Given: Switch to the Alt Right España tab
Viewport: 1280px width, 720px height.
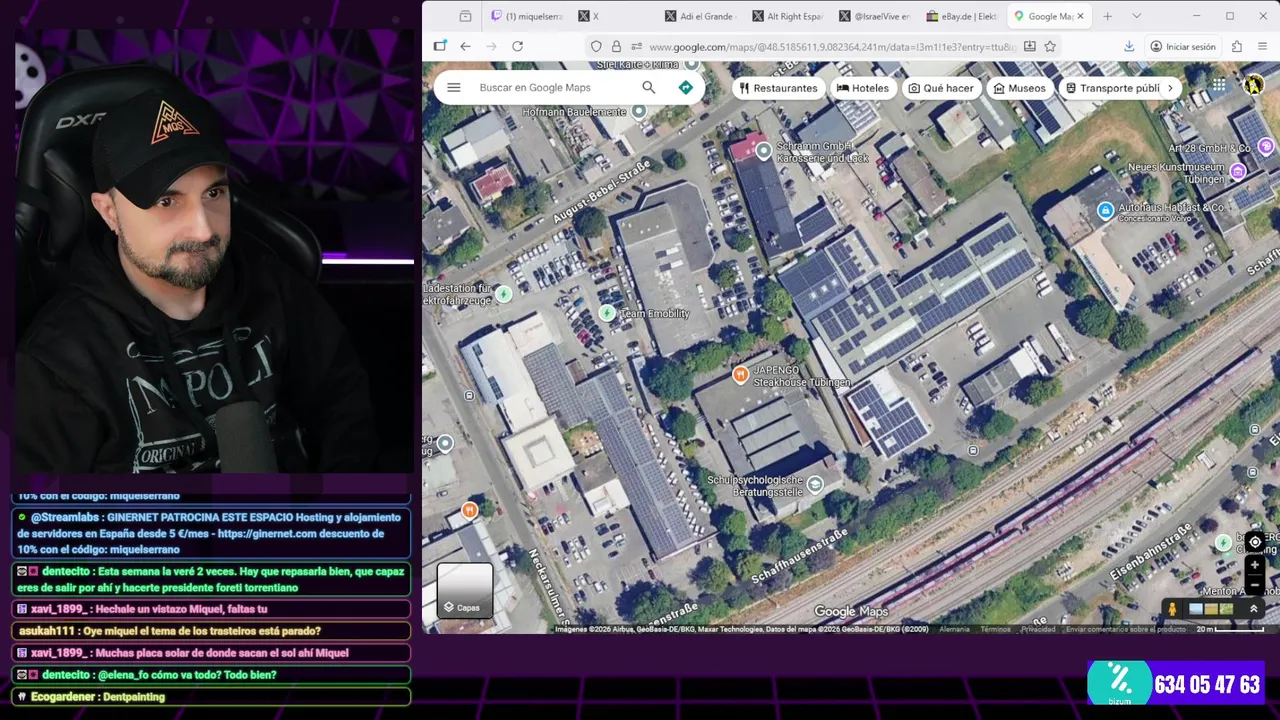Looking at the screenshot, I should (787, 16).
